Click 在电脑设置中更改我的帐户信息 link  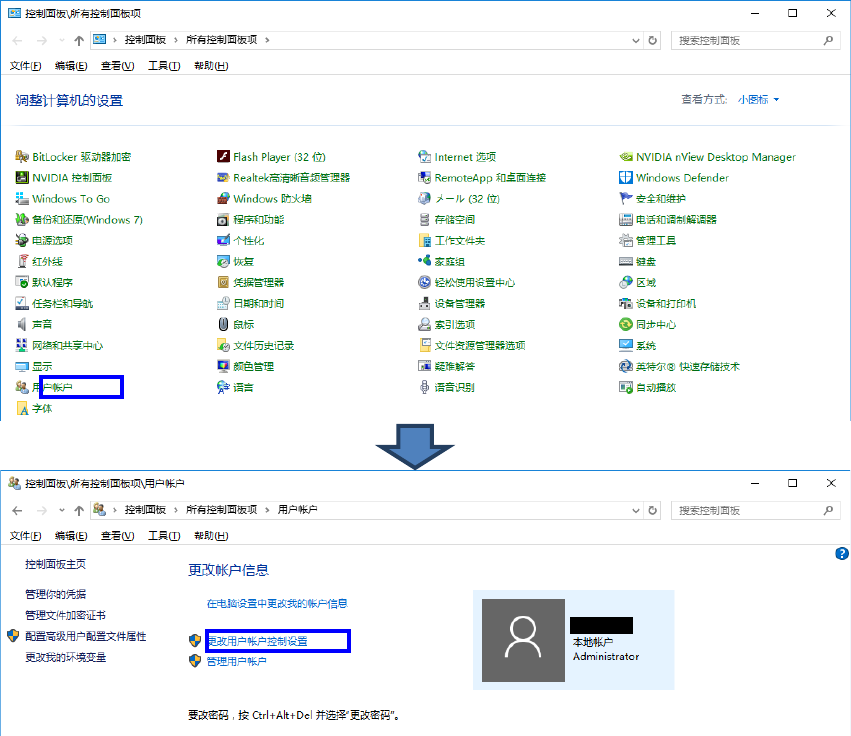coord(277,604)
